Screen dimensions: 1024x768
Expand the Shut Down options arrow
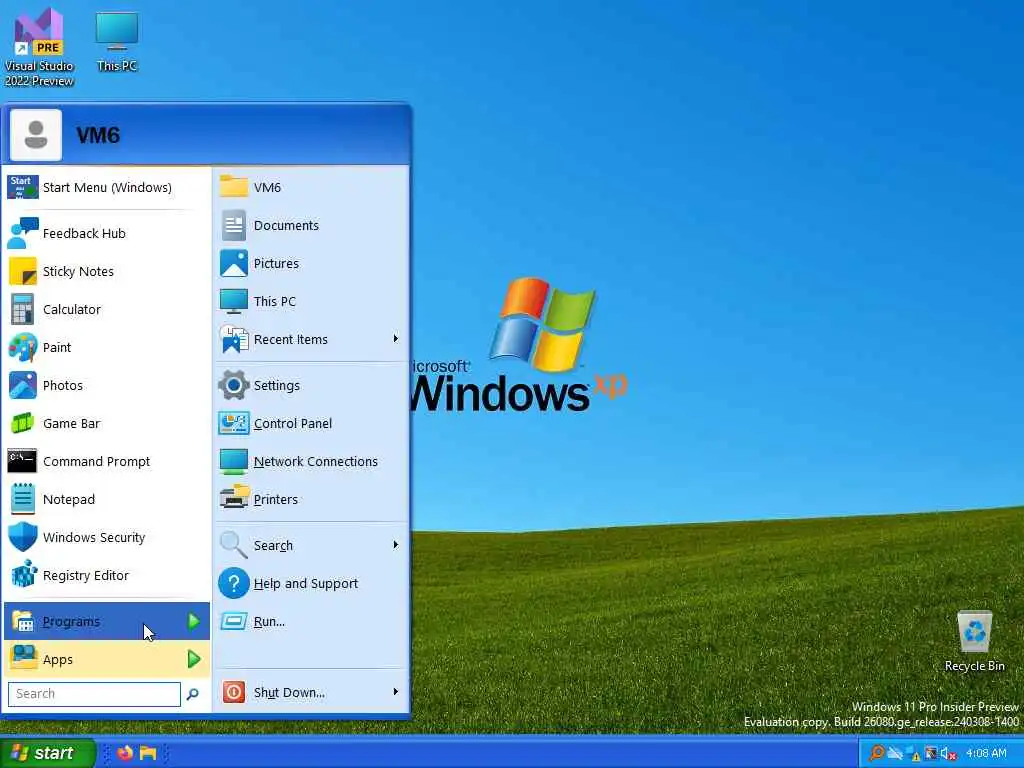coord(396,692)
